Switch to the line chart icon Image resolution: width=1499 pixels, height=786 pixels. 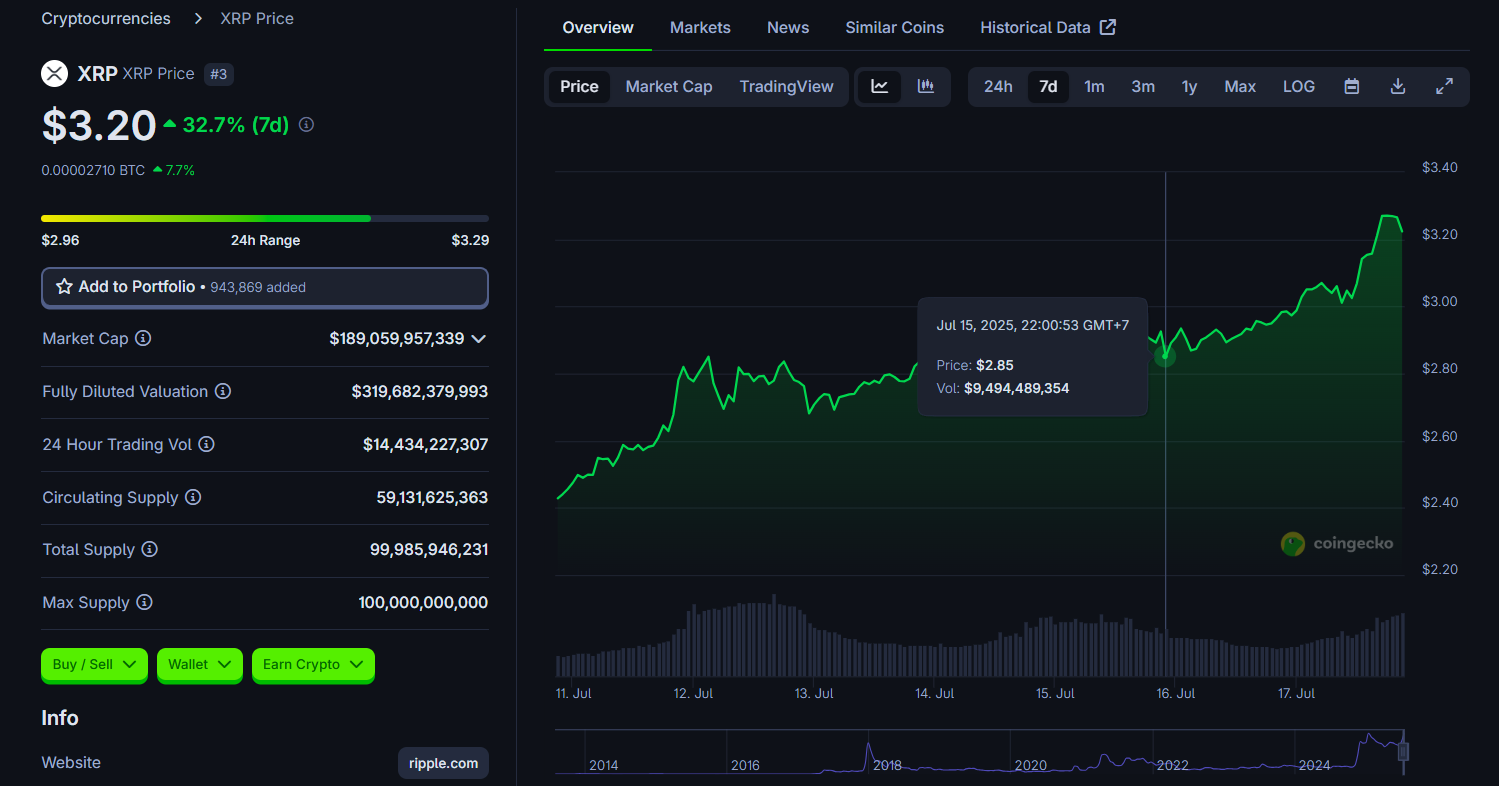pyautogui.click(x=879, y=86)
